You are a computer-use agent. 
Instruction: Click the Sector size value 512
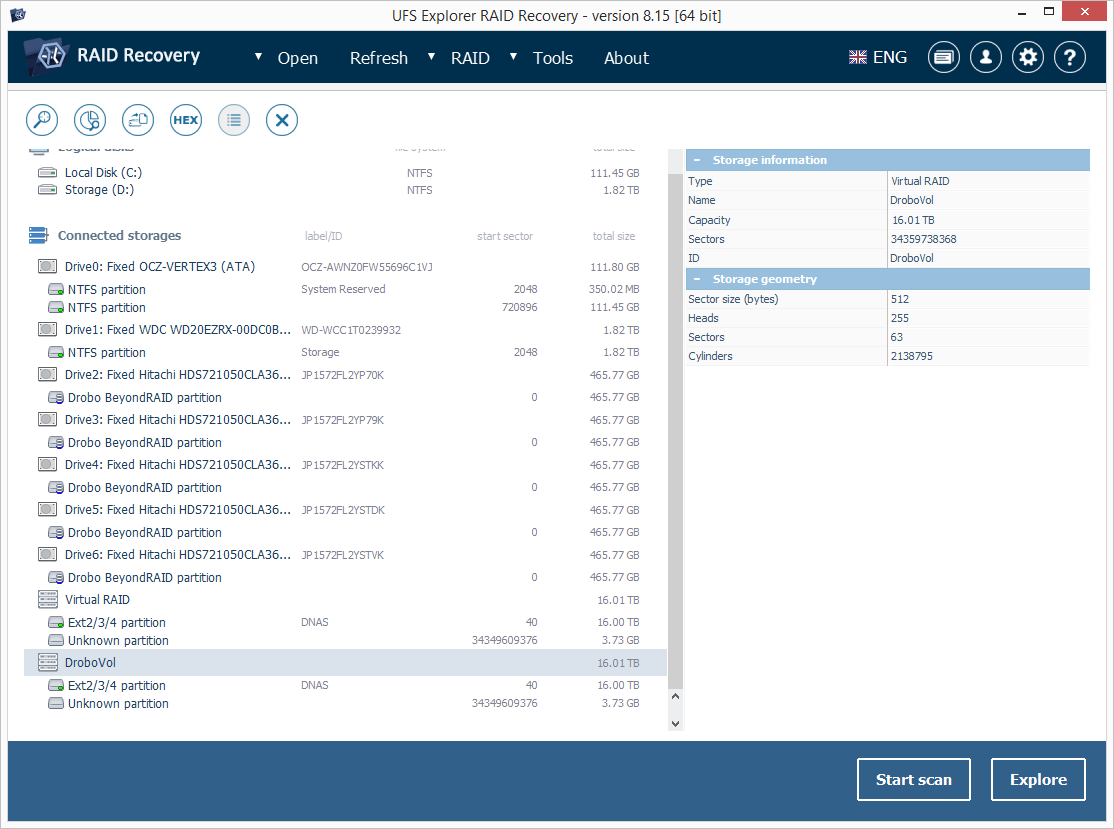click(x=899, y=299)
